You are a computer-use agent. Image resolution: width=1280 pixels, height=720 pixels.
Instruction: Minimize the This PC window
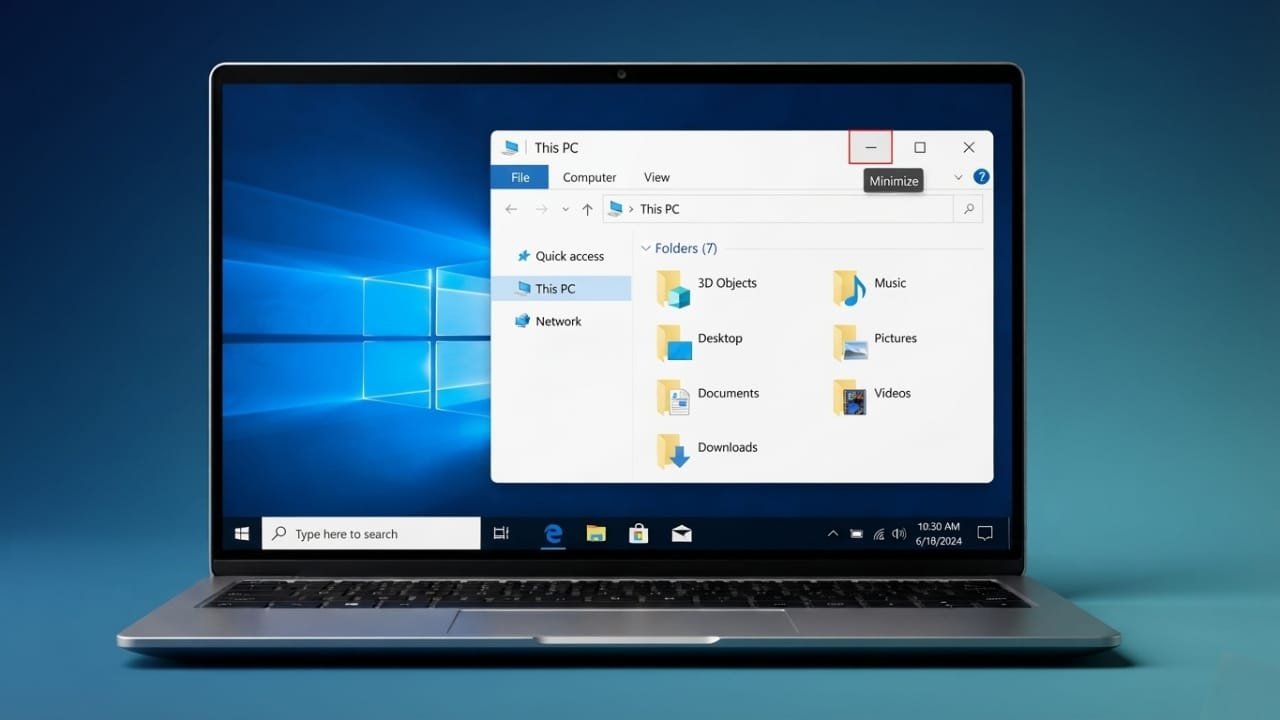870,147
